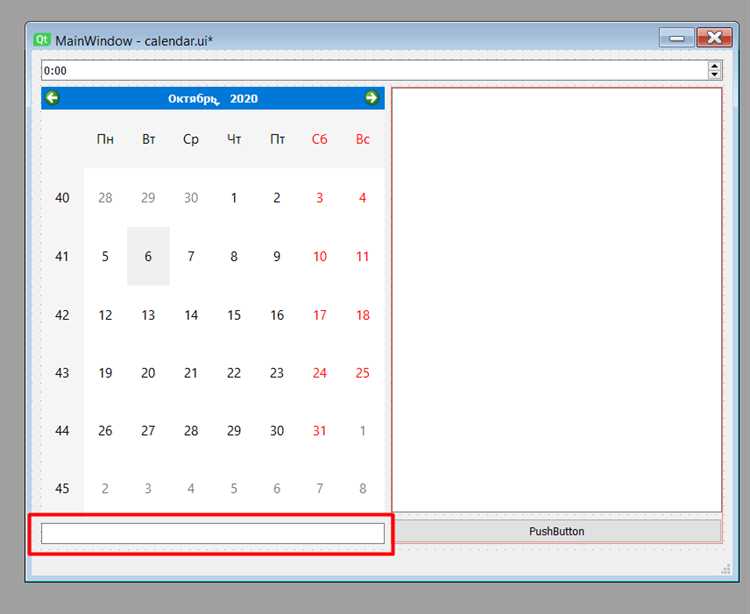This screenshot has height=614, width=750.
Task: Click the Qt logo in title bar
Action: click(x=42, y=40)
